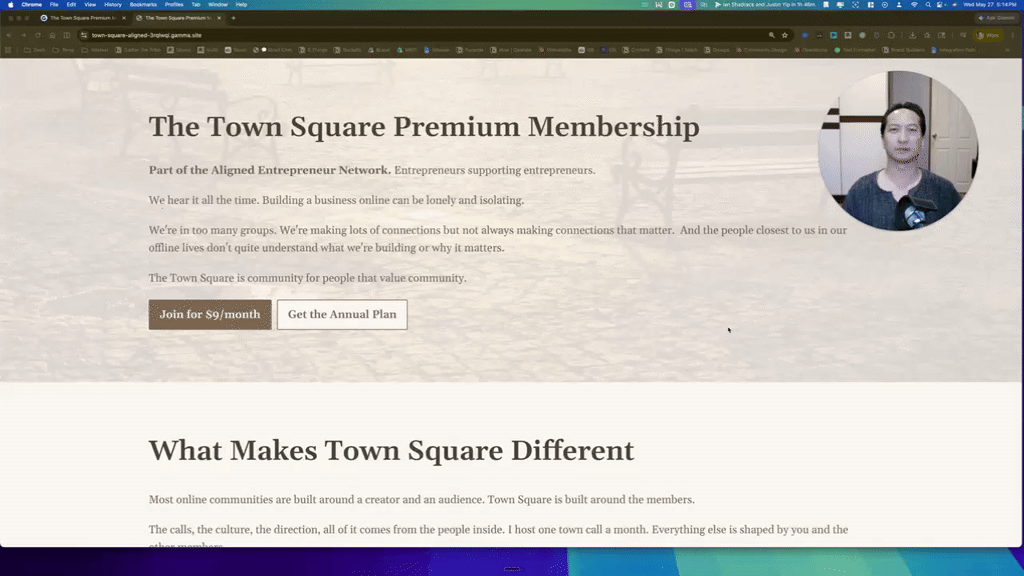Go forward with the browser forward arrow
This screenshot has width=1024, height=576.
[24, 35]
